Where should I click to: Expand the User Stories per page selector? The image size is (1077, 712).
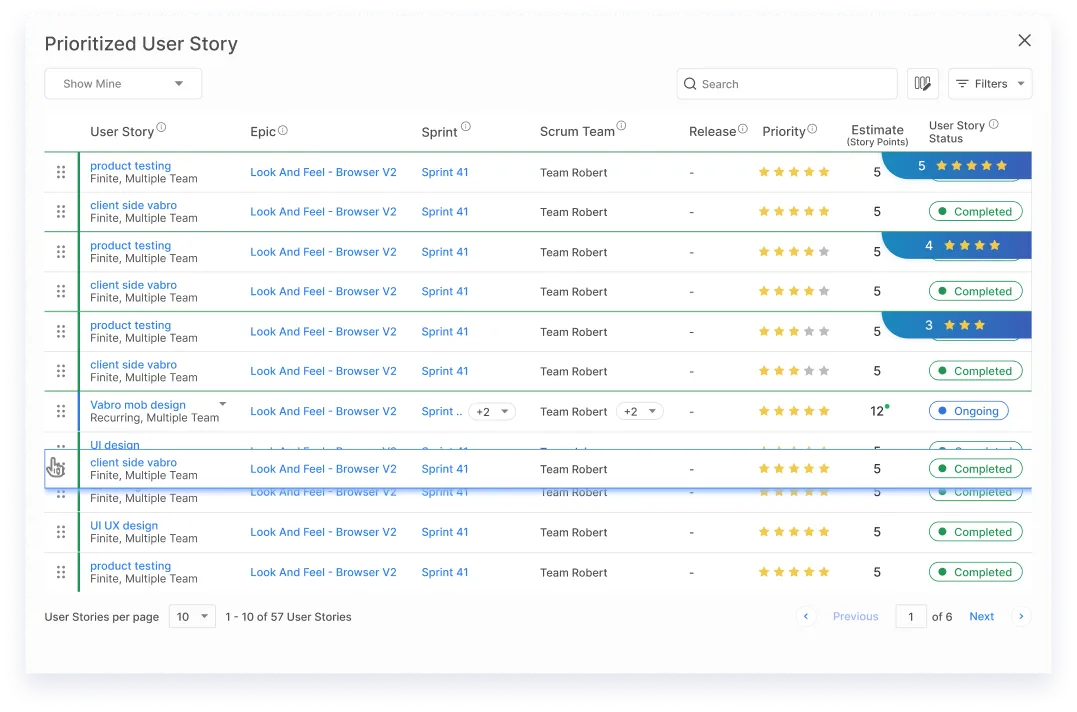point(192,617)
